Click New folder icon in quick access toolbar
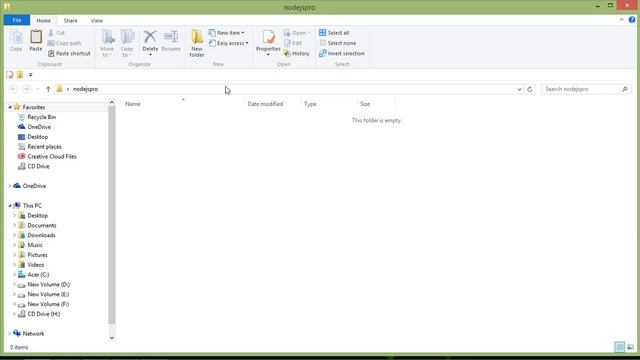640x360 pixels. [20, 75]
